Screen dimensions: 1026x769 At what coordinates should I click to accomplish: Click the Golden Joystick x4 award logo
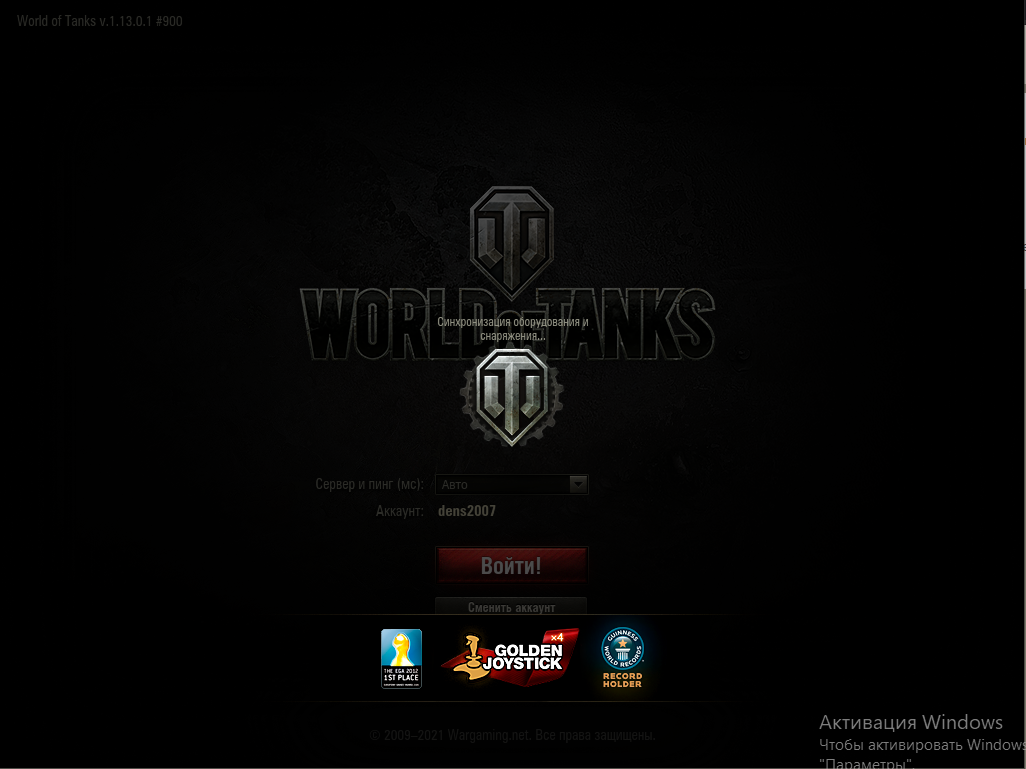coord(510,658)
